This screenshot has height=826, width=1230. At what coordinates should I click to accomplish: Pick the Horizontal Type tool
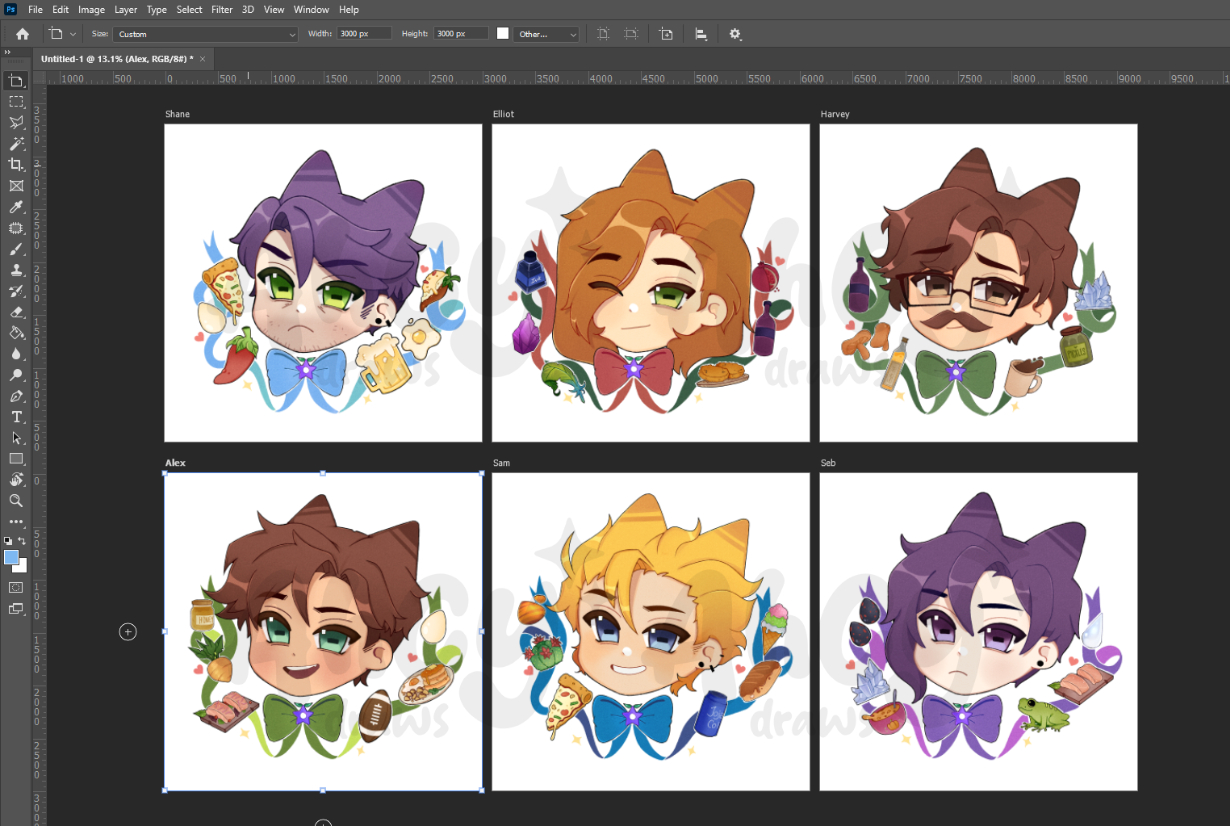click(16, 417)
